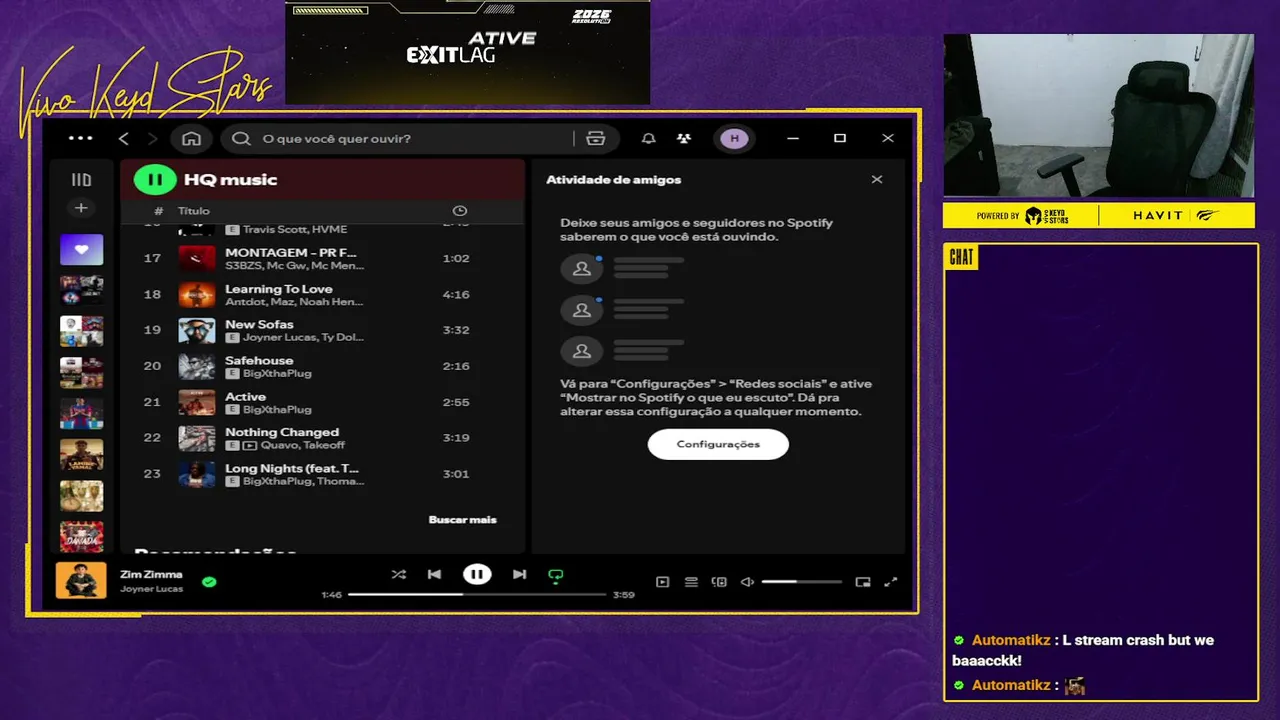1280x720 pixels.
Task: Go back with the left arrow
Action: [x=124, y=138]
